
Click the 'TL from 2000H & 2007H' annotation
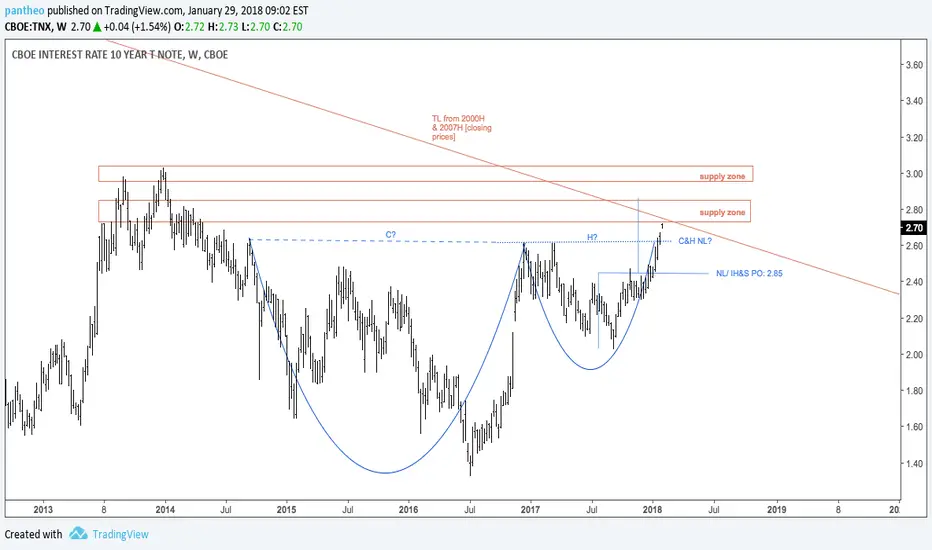(462, 128)
